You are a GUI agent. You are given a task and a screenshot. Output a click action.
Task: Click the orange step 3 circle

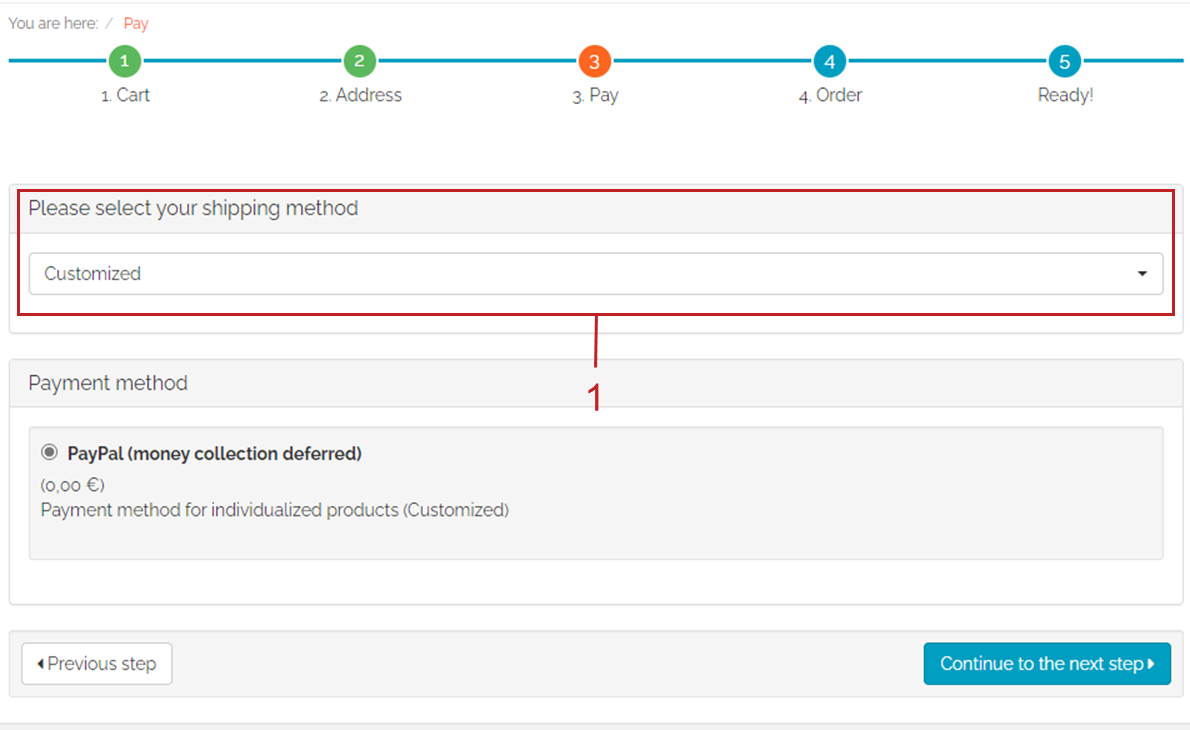tap(594, 61)
